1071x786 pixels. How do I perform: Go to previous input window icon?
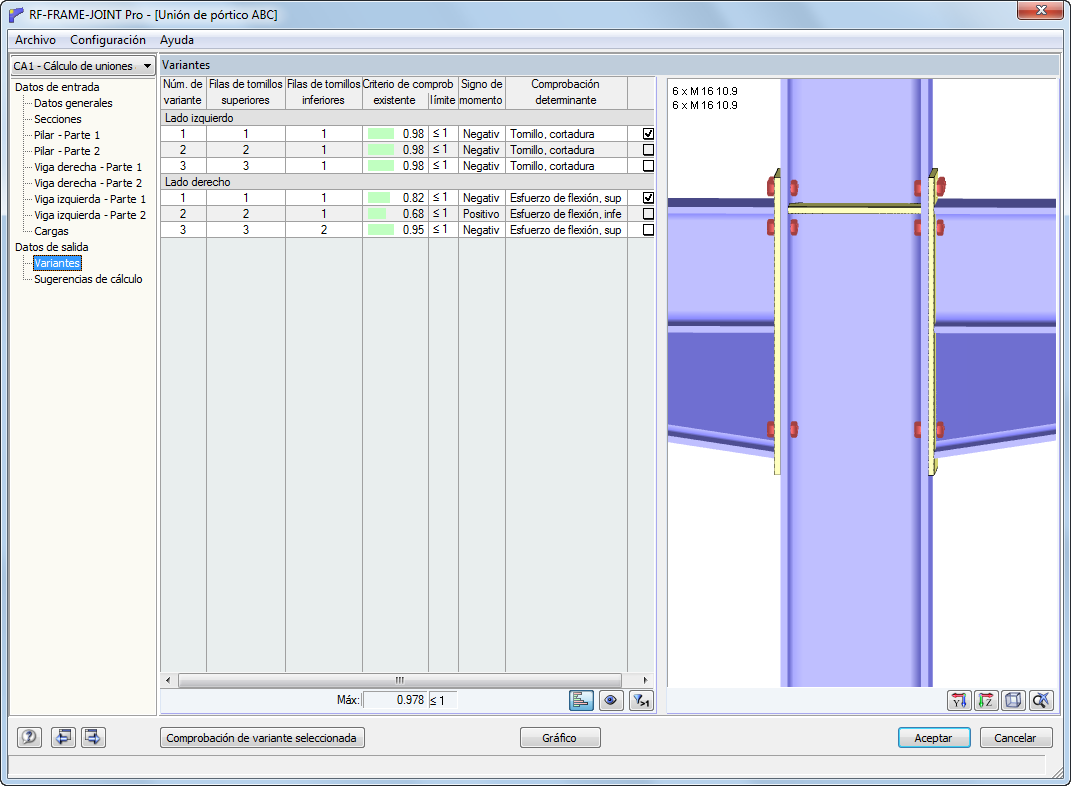tap(63, 737)
